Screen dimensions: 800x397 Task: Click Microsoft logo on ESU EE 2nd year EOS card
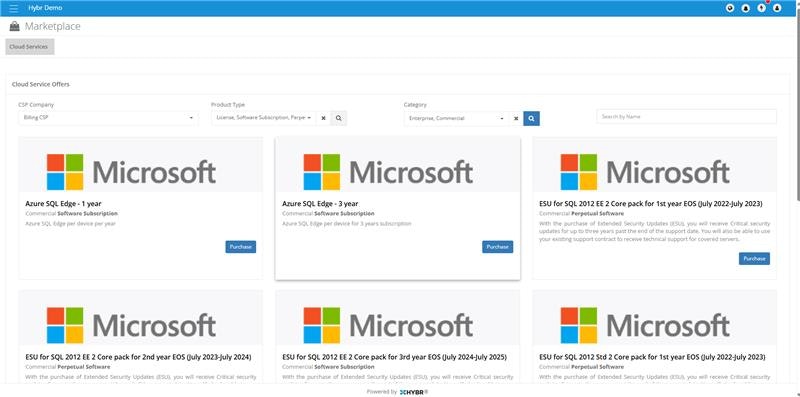click(x=131, y=325)
